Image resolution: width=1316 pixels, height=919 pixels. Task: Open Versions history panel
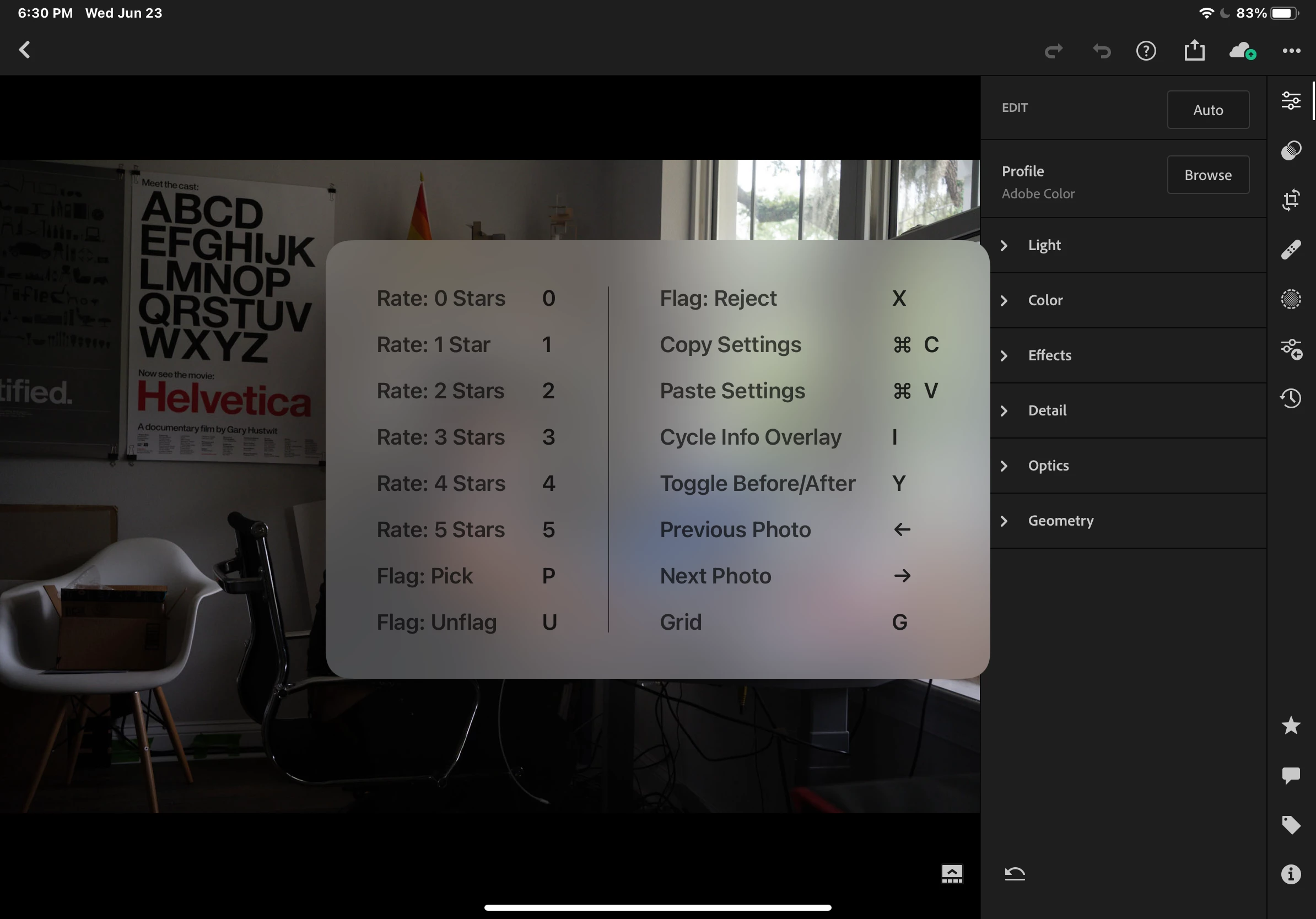[1291, 398]
